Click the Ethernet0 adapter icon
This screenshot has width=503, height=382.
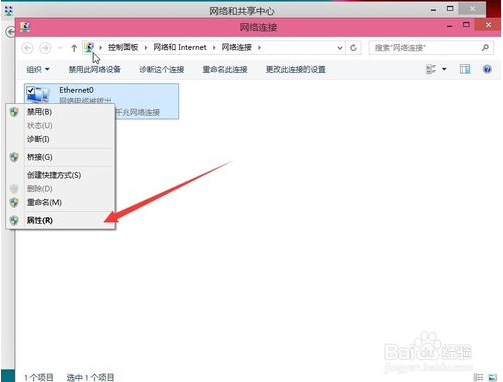[40, 95]
